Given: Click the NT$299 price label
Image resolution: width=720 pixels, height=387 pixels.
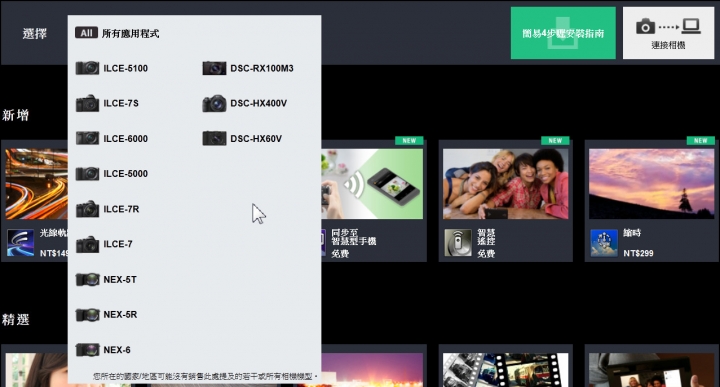Looking at the screenshot, I should click(638, 253).
